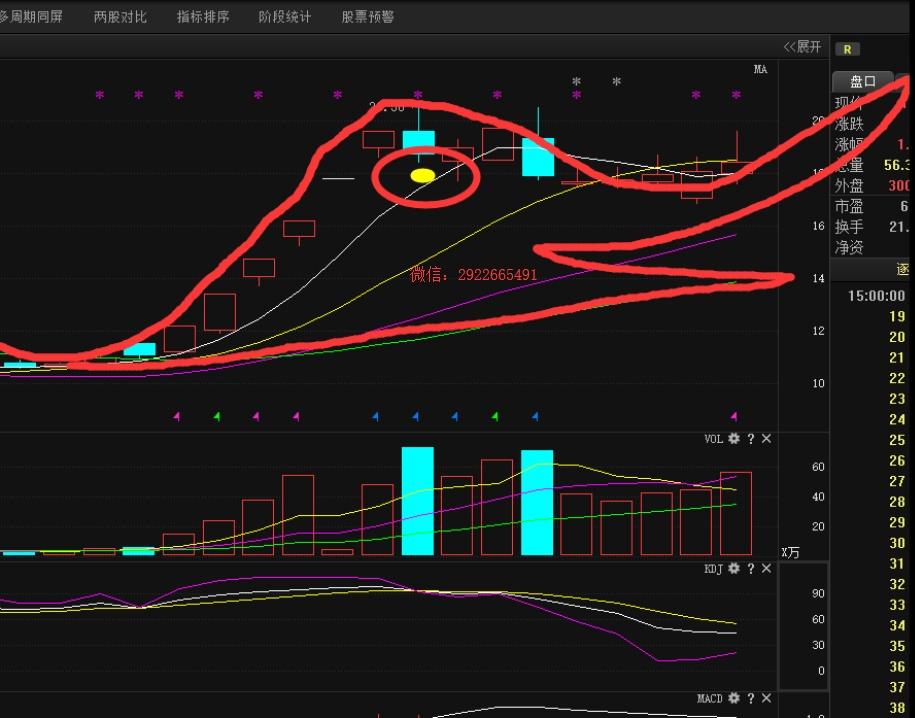
Task: Select row 19 in the tick list
Action: [x=897, y=316]
